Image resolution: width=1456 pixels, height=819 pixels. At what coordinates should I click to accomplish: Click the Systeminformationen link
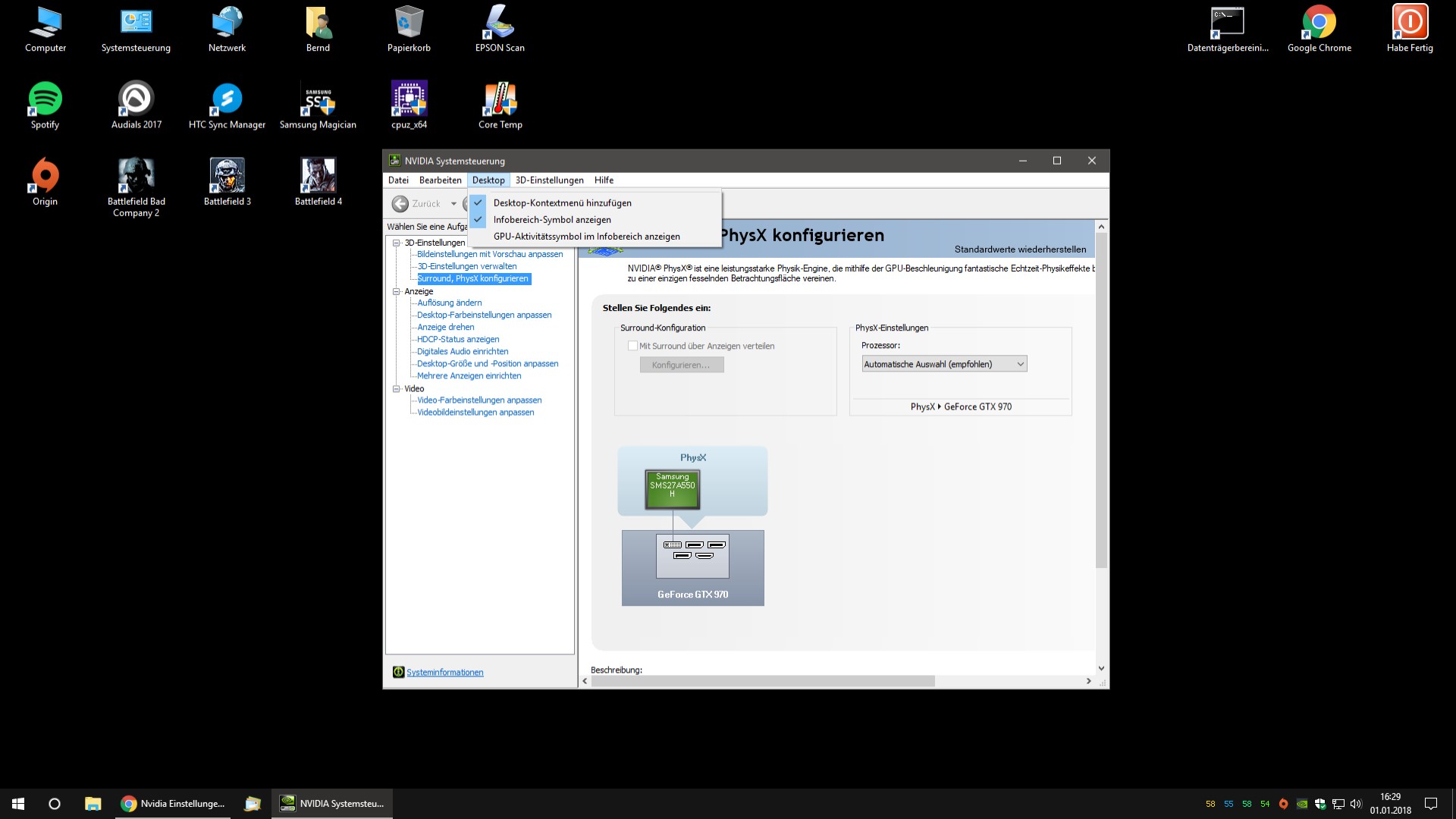[x=444, y=673]
